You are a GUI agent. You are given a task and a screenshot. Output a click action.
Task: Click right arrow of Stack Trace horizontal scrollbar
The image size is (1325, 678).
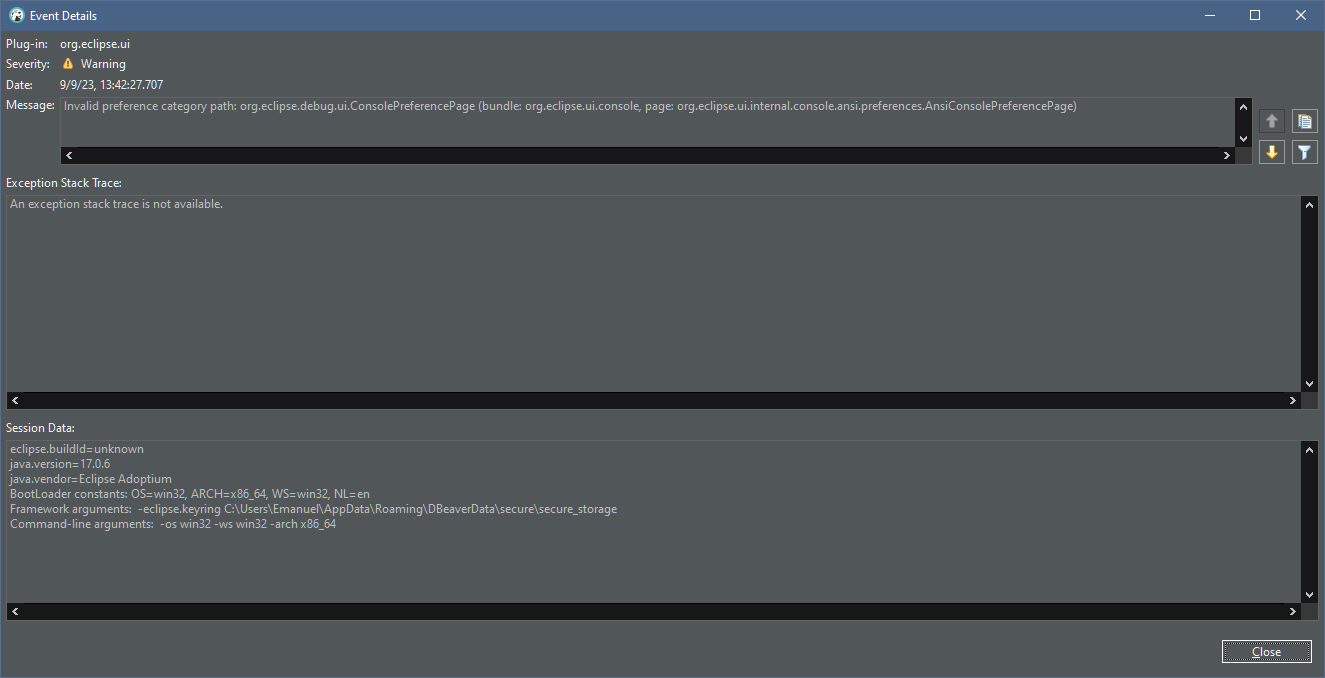1292,399
